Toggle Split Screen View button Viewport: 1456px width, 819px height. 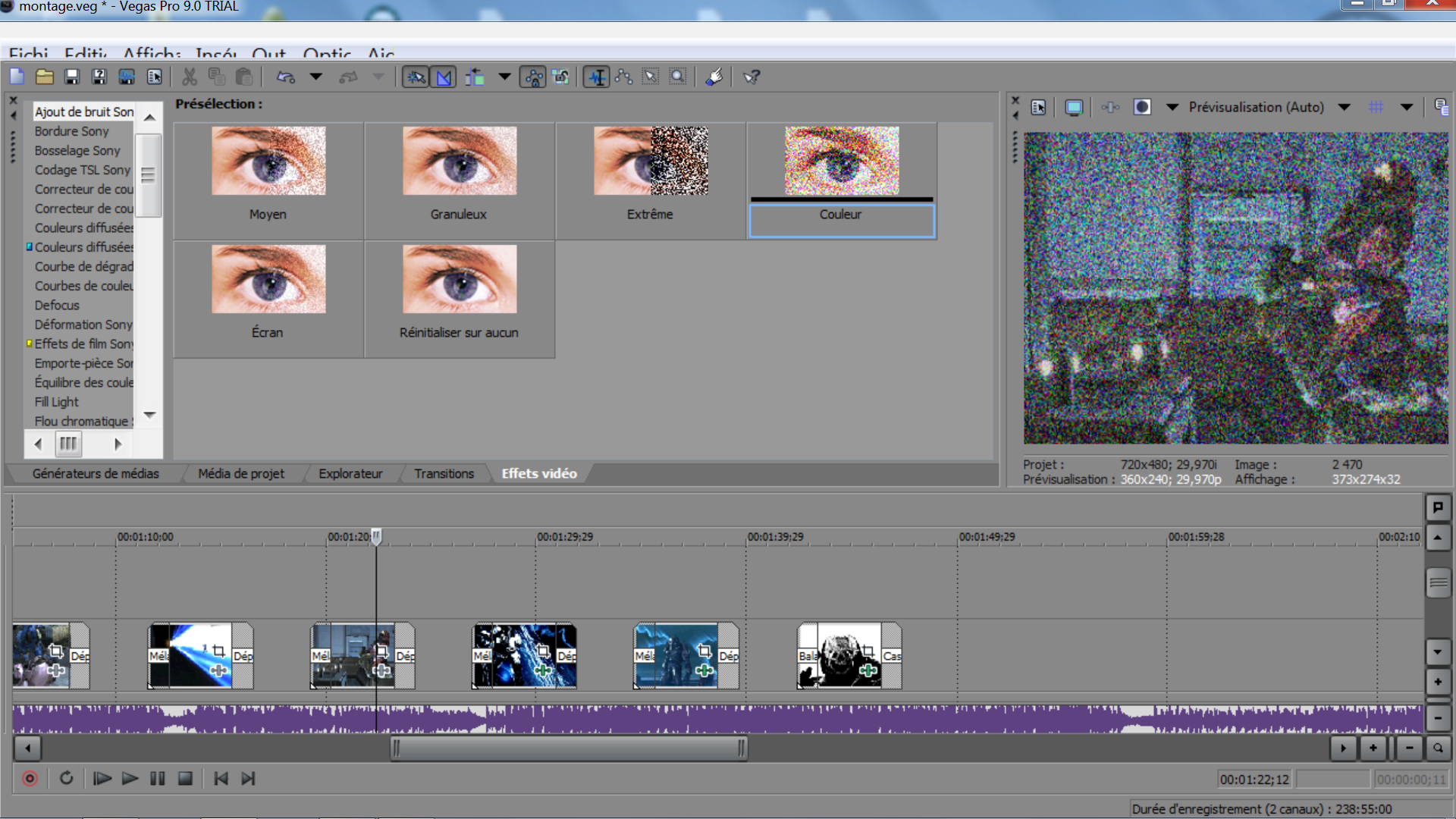[1142, 107]
